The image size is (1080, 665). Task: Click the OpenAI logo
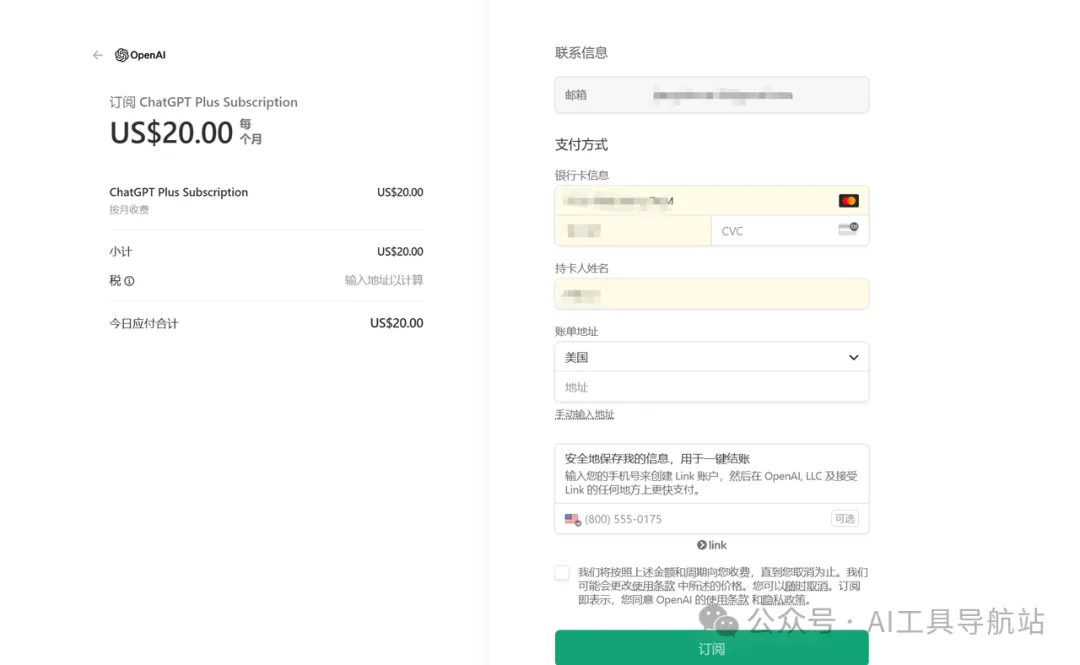(140, 55)
